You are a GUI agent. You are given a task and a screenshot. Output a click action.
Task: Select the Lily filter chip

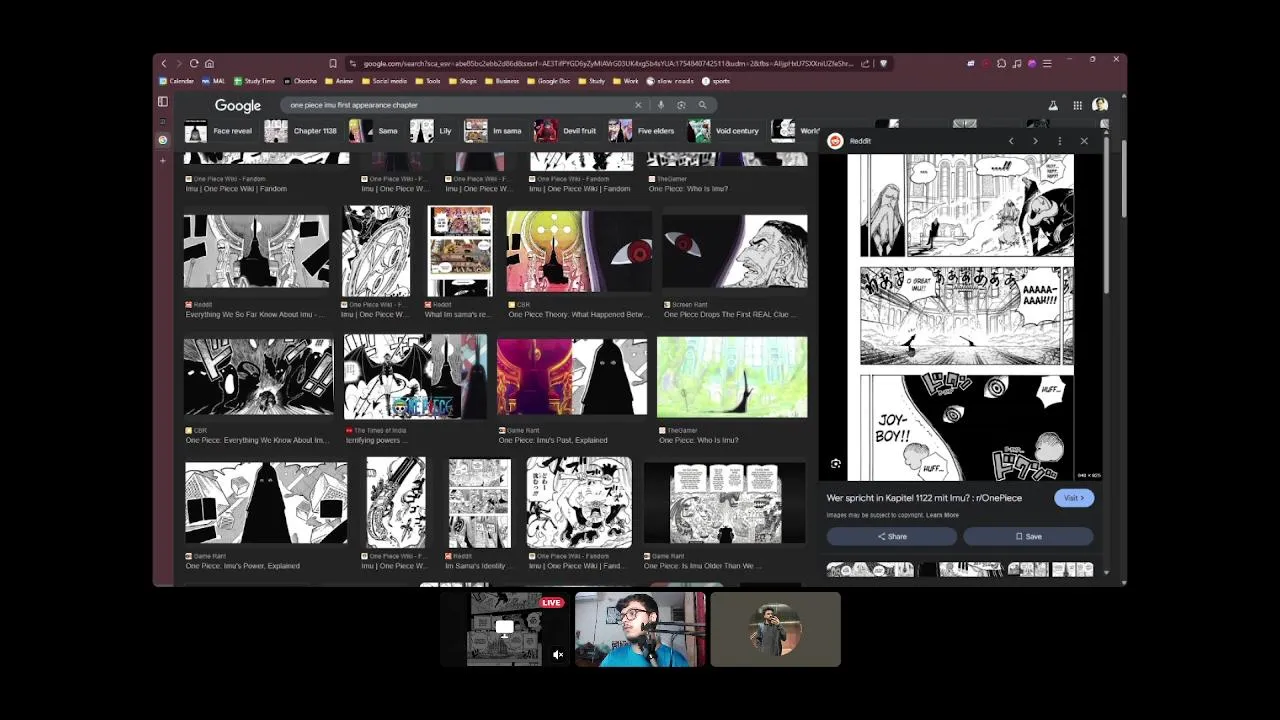[x=432, y=131]
